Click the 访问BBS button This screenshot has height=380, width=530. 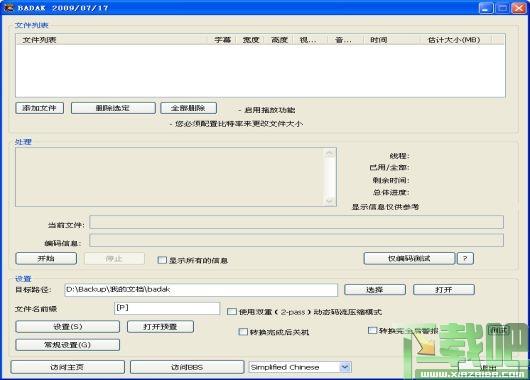tap(187, 367)
